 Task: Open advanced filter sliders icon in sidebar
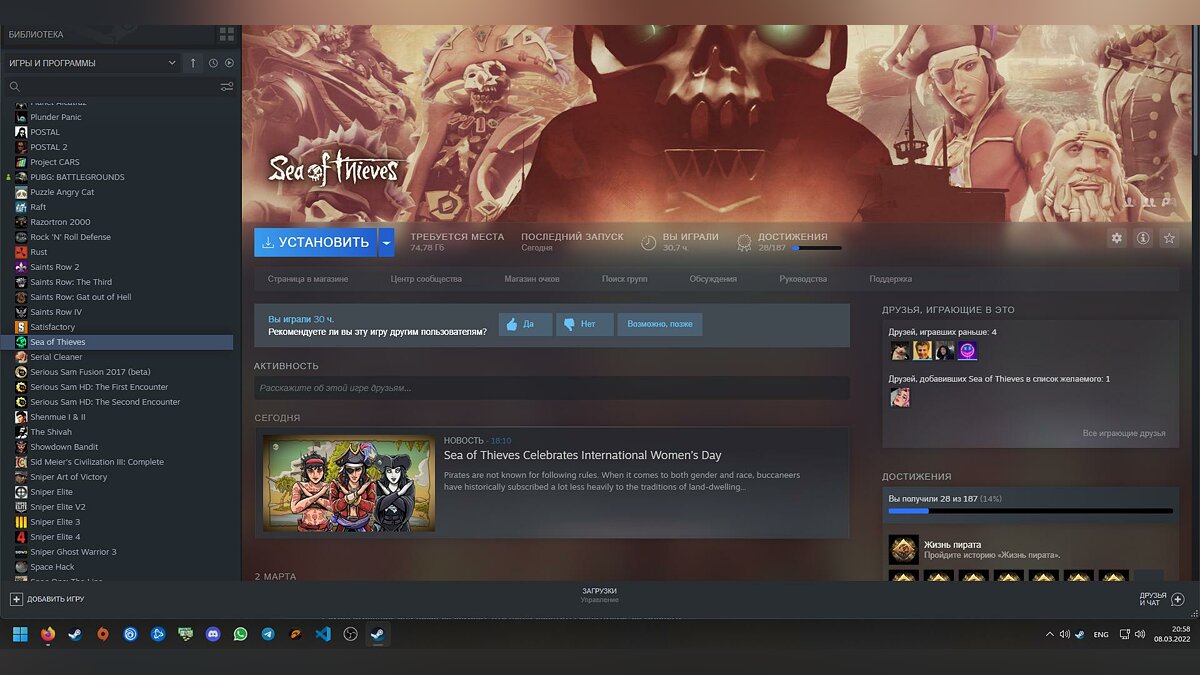227,87
